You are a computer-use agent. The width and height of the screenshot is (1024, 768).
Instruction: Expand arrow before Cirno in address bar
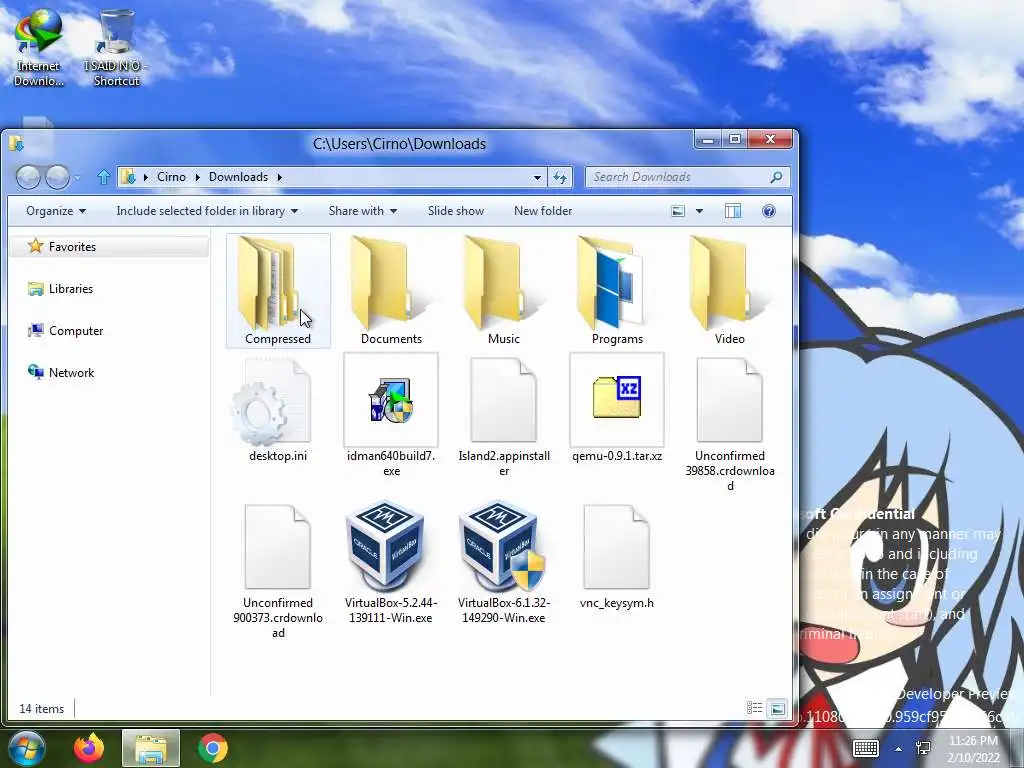(145, 177)
